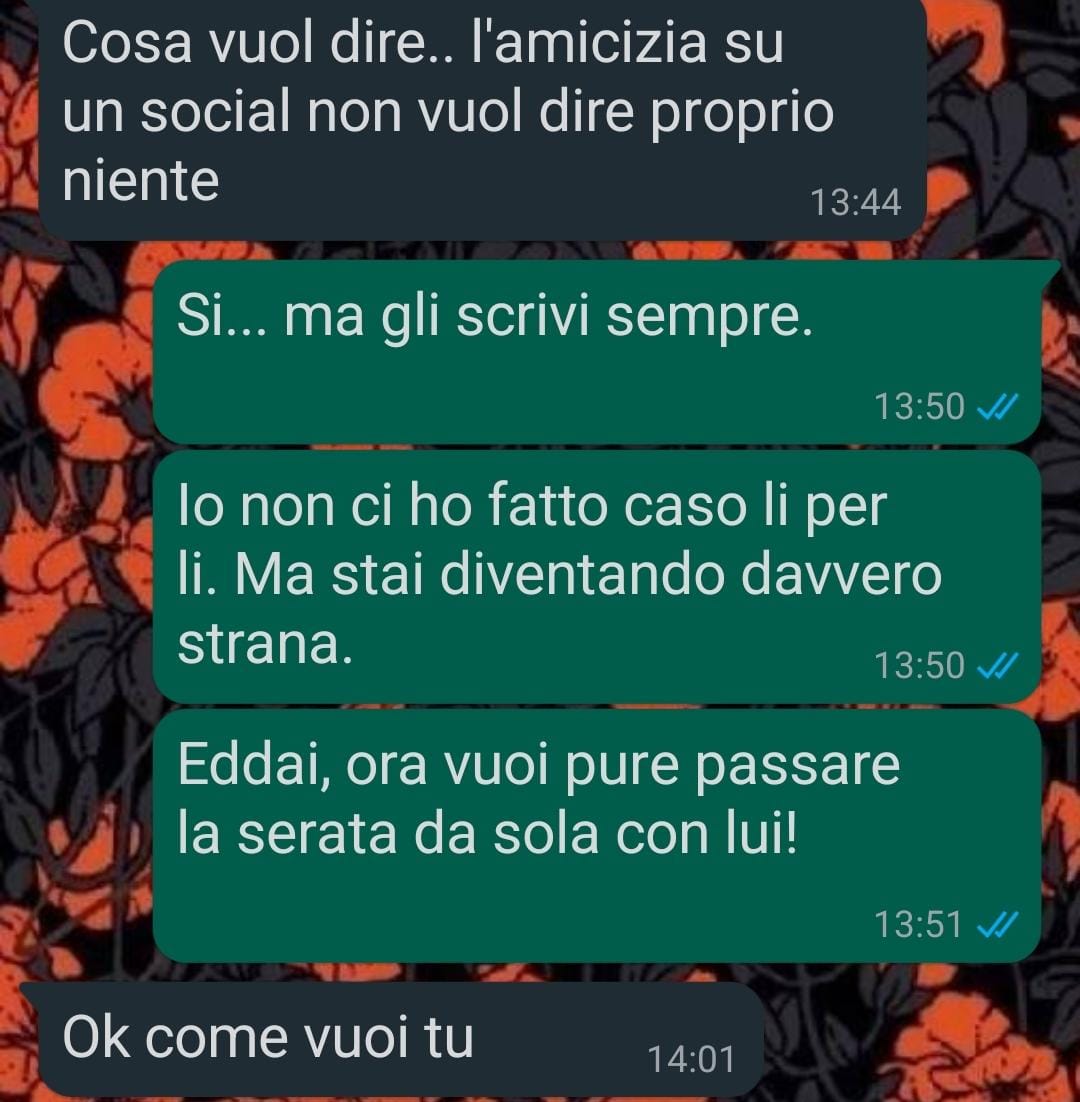Viewport: 1080px width, 1102px height.
Task: Tap the 13:51 timestamp
Action: click(918, 925)
